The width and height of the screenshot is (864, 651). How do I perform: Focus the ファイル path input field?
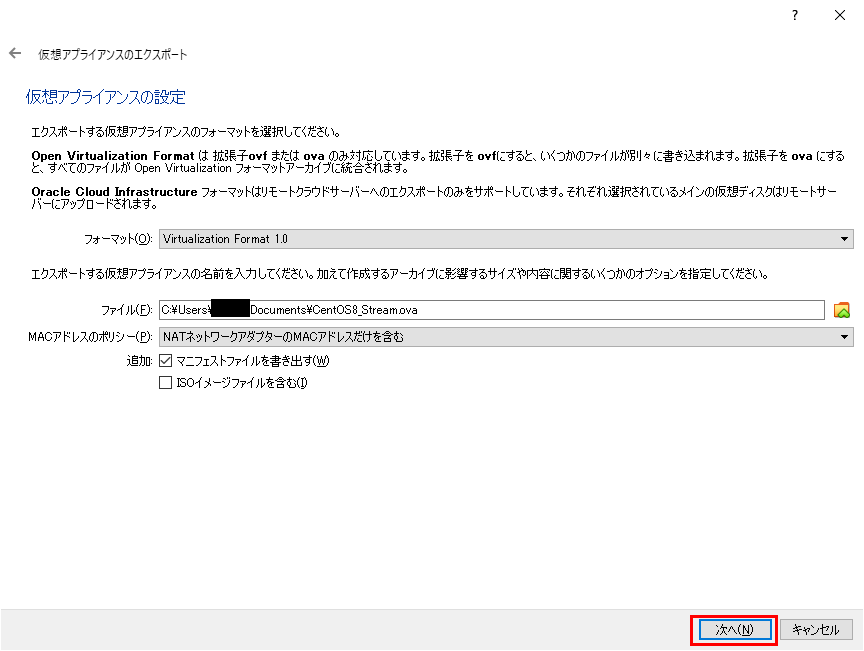pos(492,310)
